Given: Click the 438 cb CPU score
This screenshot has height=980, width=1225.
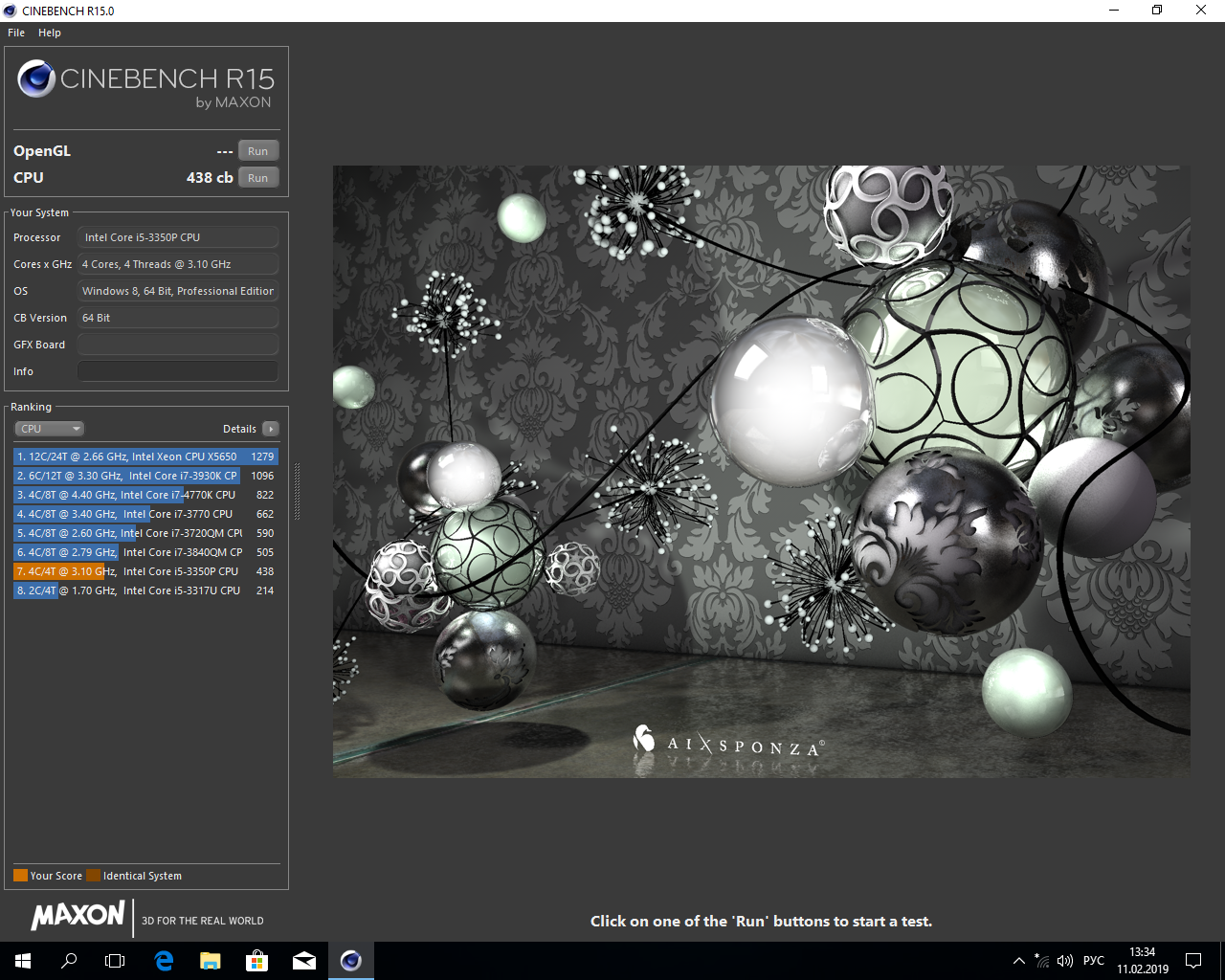Looking at the screenshot, I should point(210,178).
